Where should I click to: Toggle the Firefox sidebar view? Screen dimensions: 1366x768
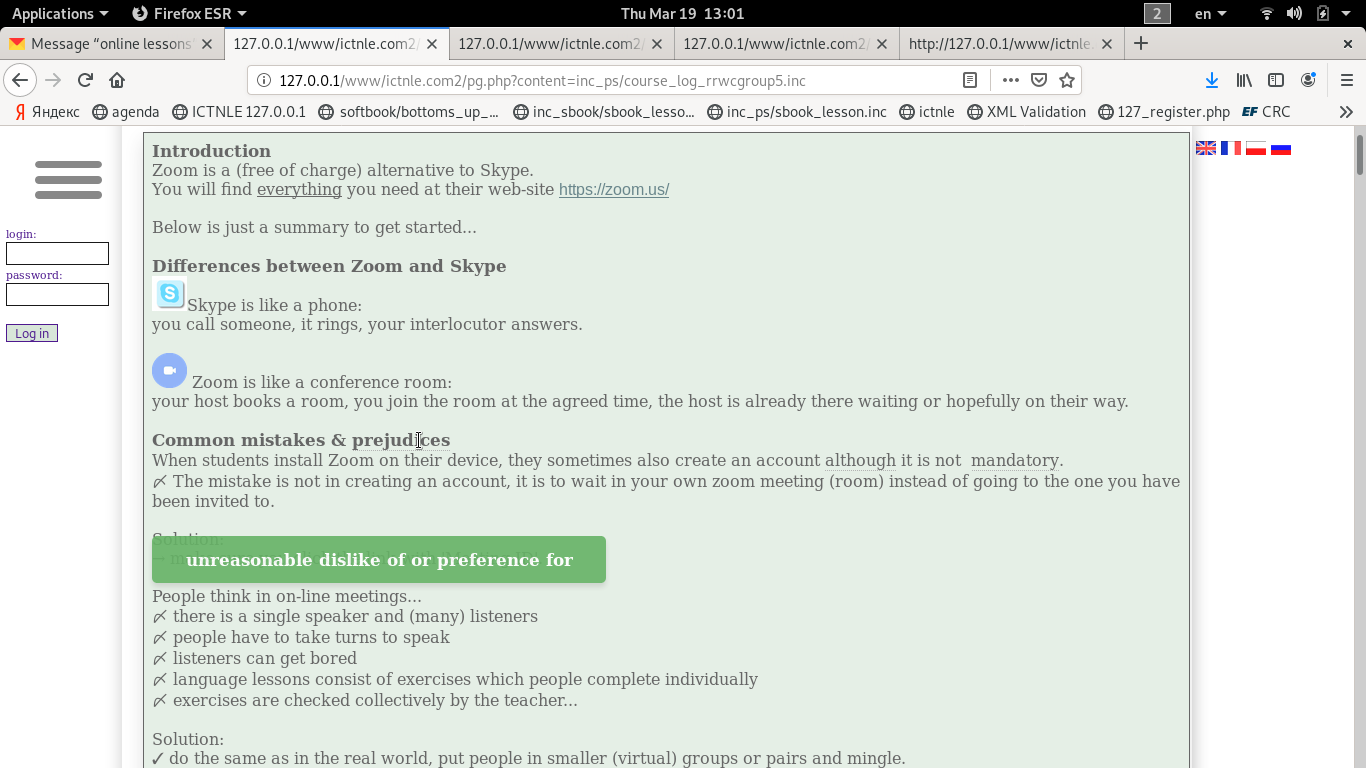[1276, 80]
